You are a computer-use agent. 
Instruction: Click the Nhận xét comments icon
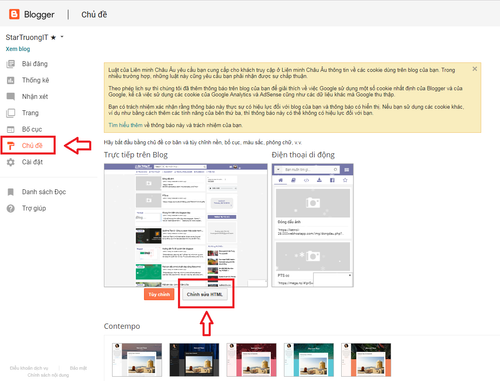(11, 96)
